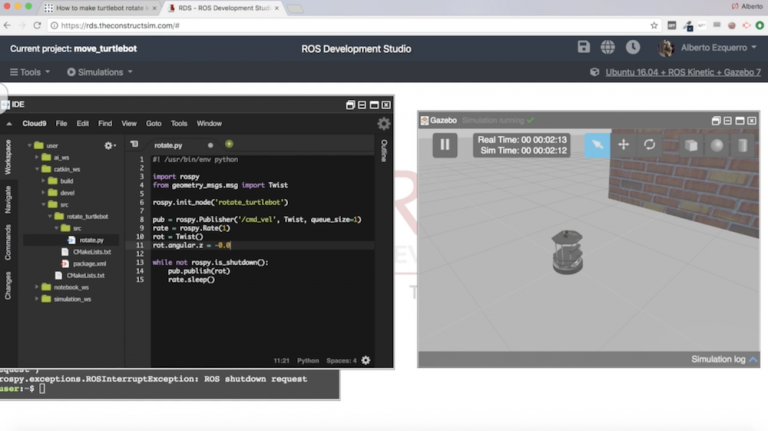Reload the browser page
Screen dimensions: 768x431
[x=37, y=25]
